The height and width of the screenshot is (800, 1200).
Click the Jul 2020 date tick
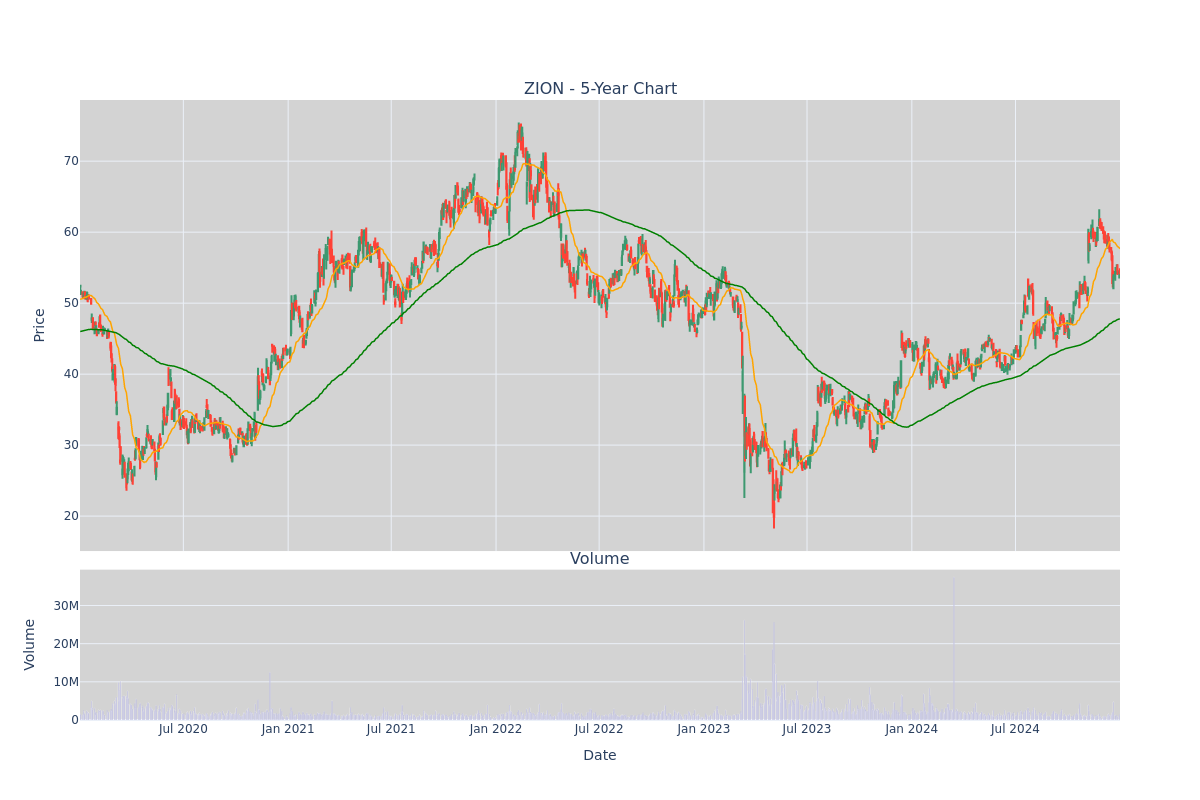click(x=183, y=729)
